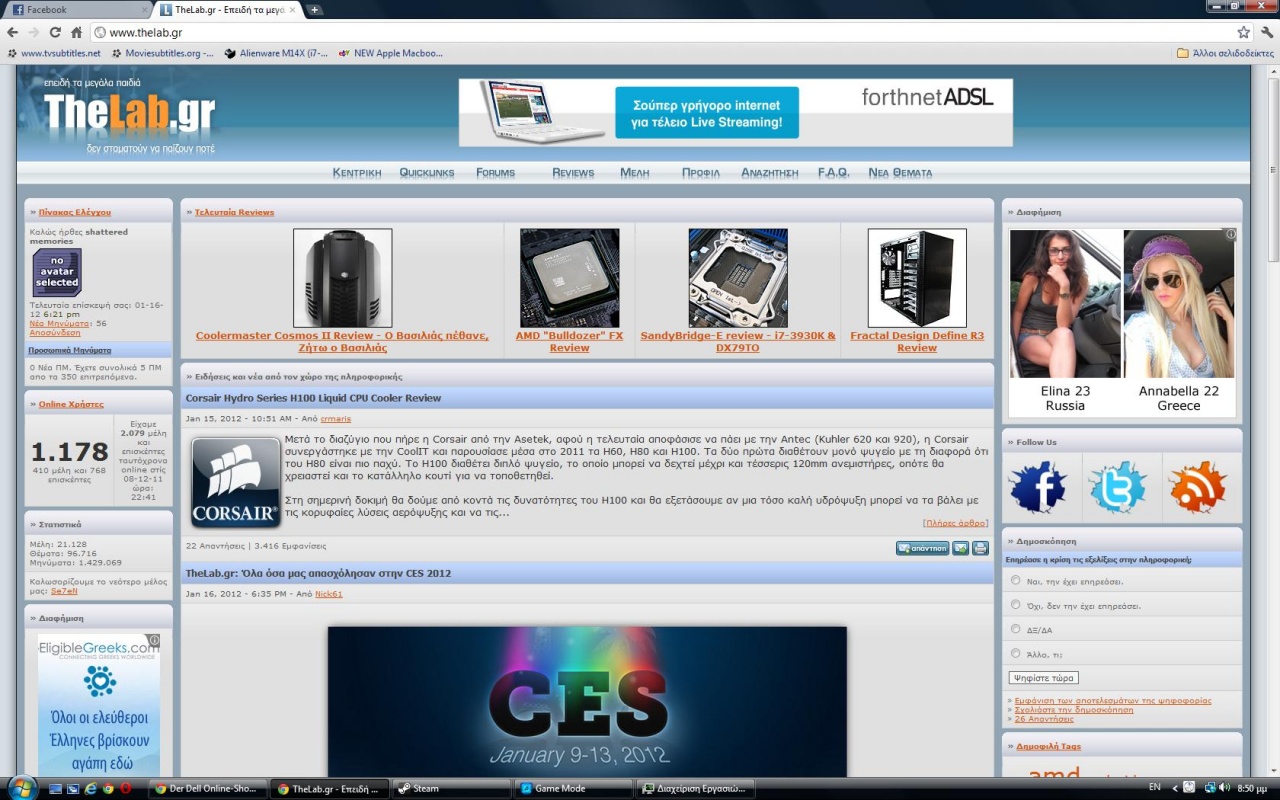The image size is (1280, 800).
Task: Click the 'Ψηφίστε τώρα' vote button
Action: (x=1043, y=678)
